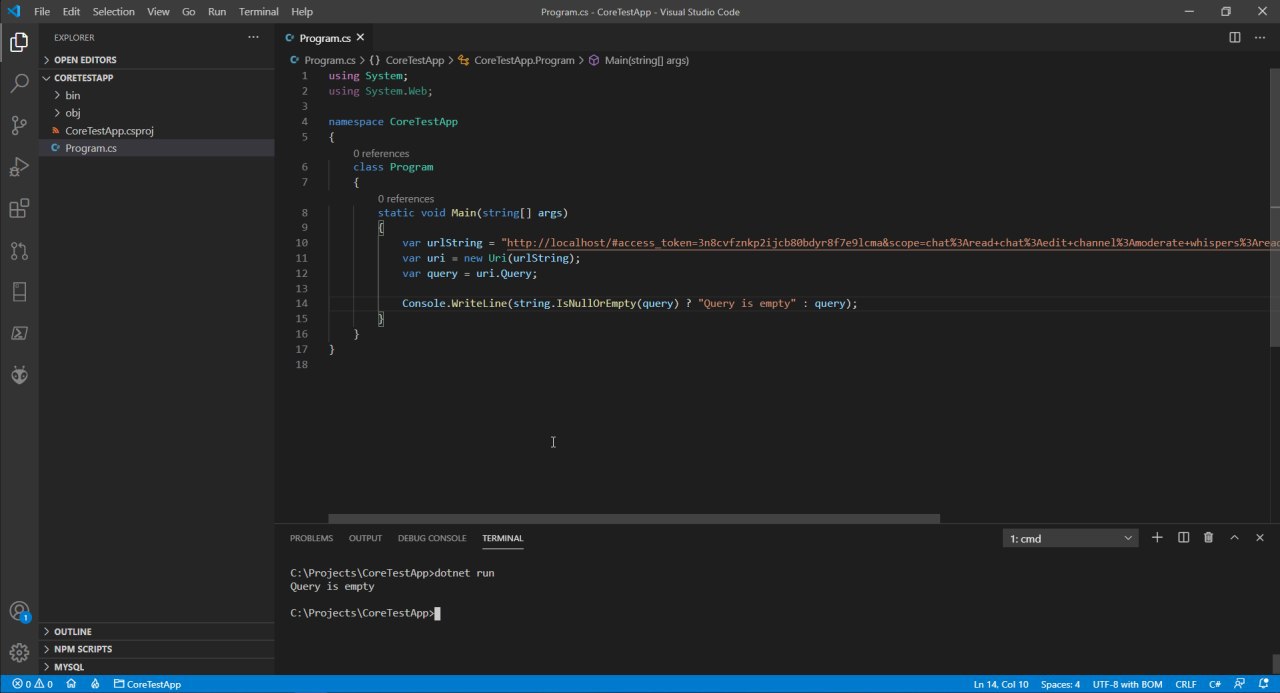1280x693 pixels.
Task: Open the '1: cmd' terminal dropdown
Action: point(1070,538)
